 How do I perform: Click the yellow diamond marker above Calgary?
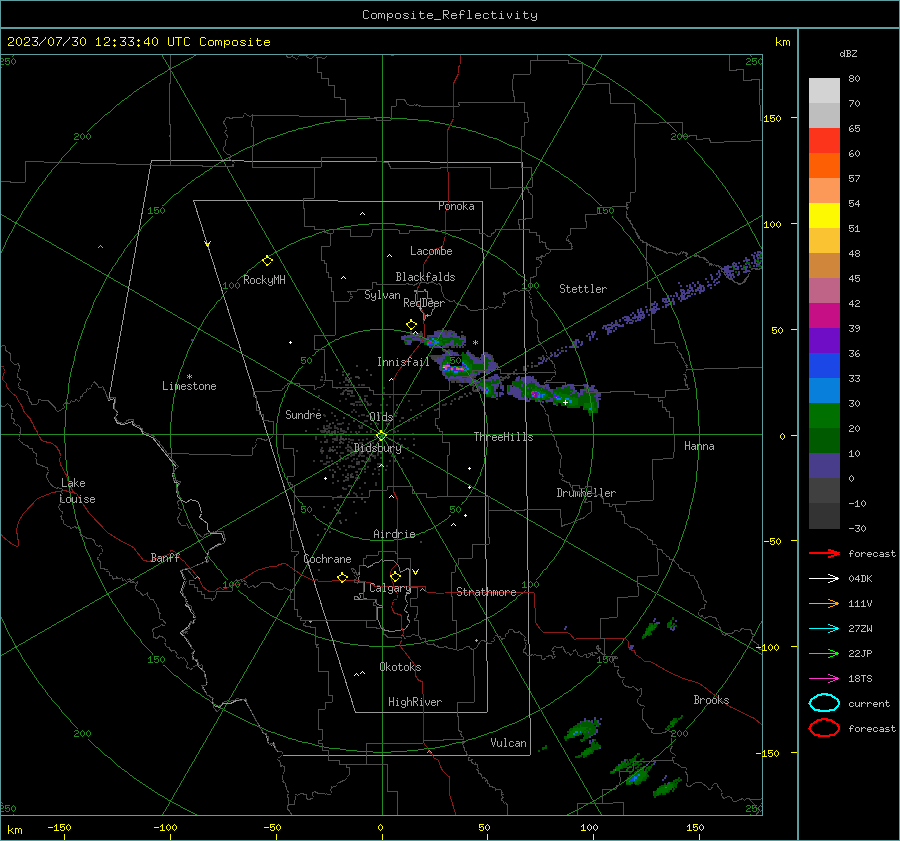pyautogui.click(x=395, y=576)
